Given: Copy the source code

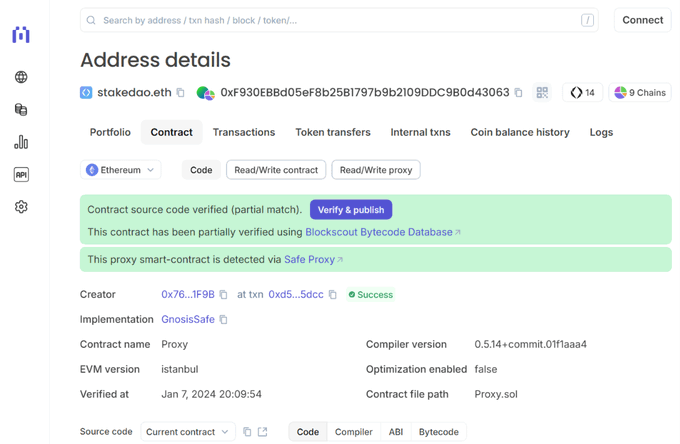Looking at the screenshot, I should [247, 432].
